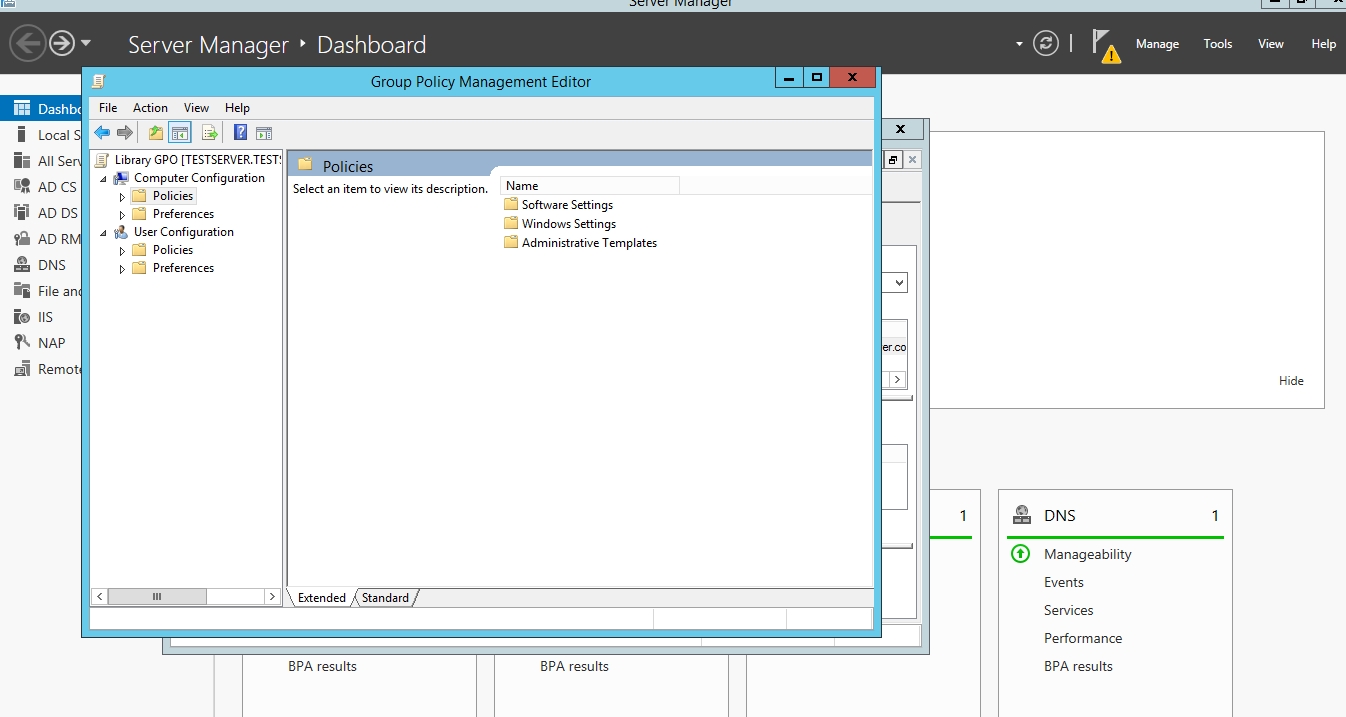Select DNS in Server Manager sidebar

point(51,265)
